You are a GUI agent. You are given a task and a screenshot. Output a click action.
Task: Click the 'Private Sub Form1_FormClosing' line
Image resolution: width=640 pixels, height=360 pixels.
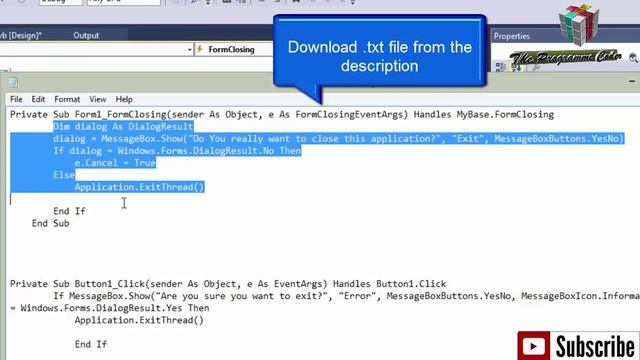point(282,115)
